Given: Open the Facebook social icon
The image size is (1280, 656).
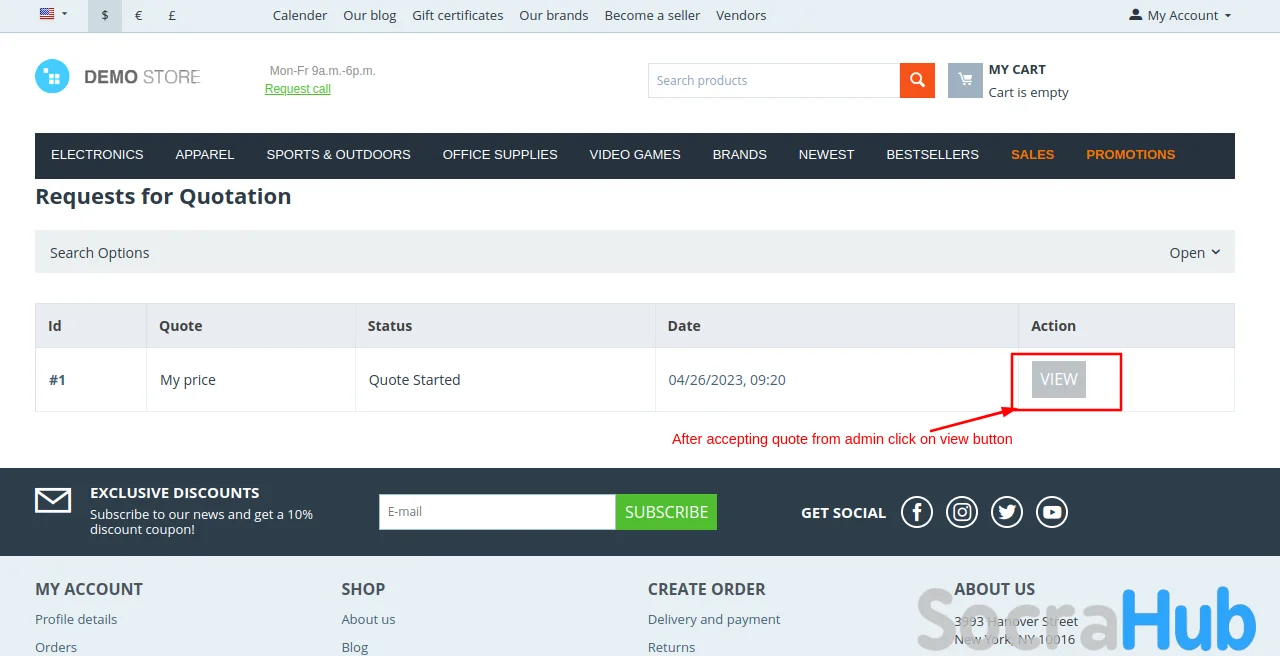Looking at the screenshot, I should (x=917, y=512).
